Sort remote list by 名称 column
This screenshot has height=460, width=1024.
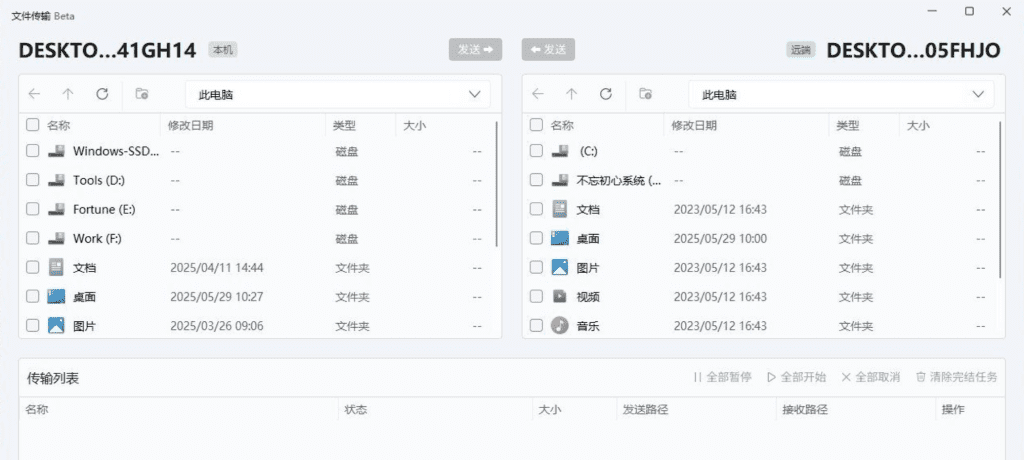562,125
